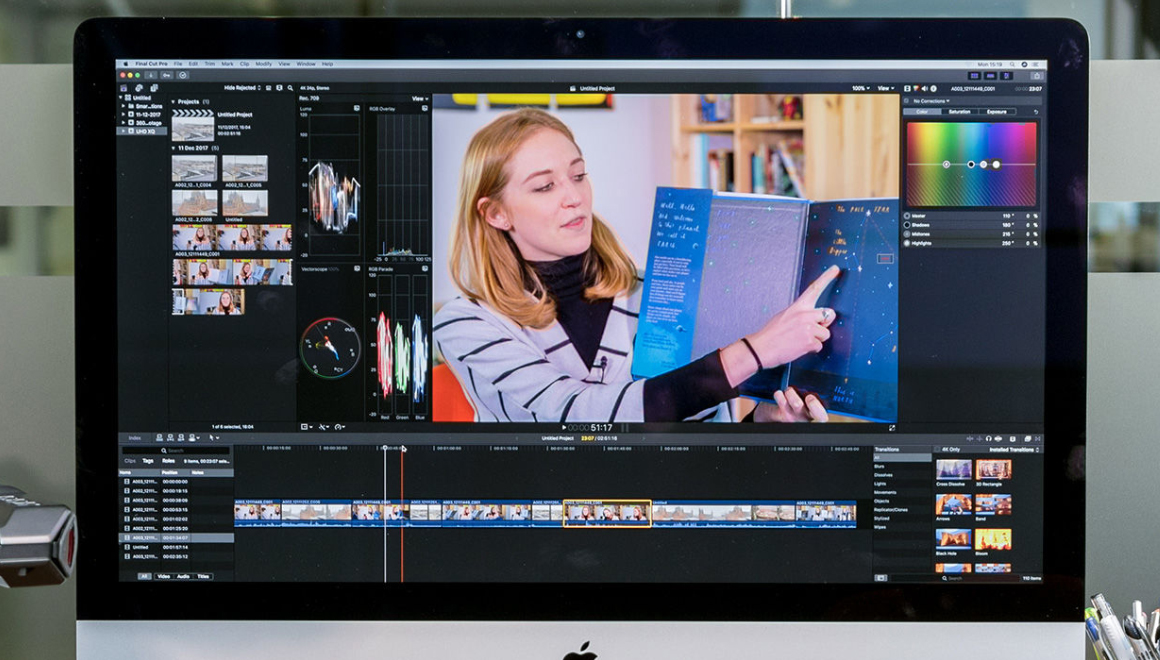Open the viewer View dropdown
Screen dimensions: 1160x660
coord(886,88)
